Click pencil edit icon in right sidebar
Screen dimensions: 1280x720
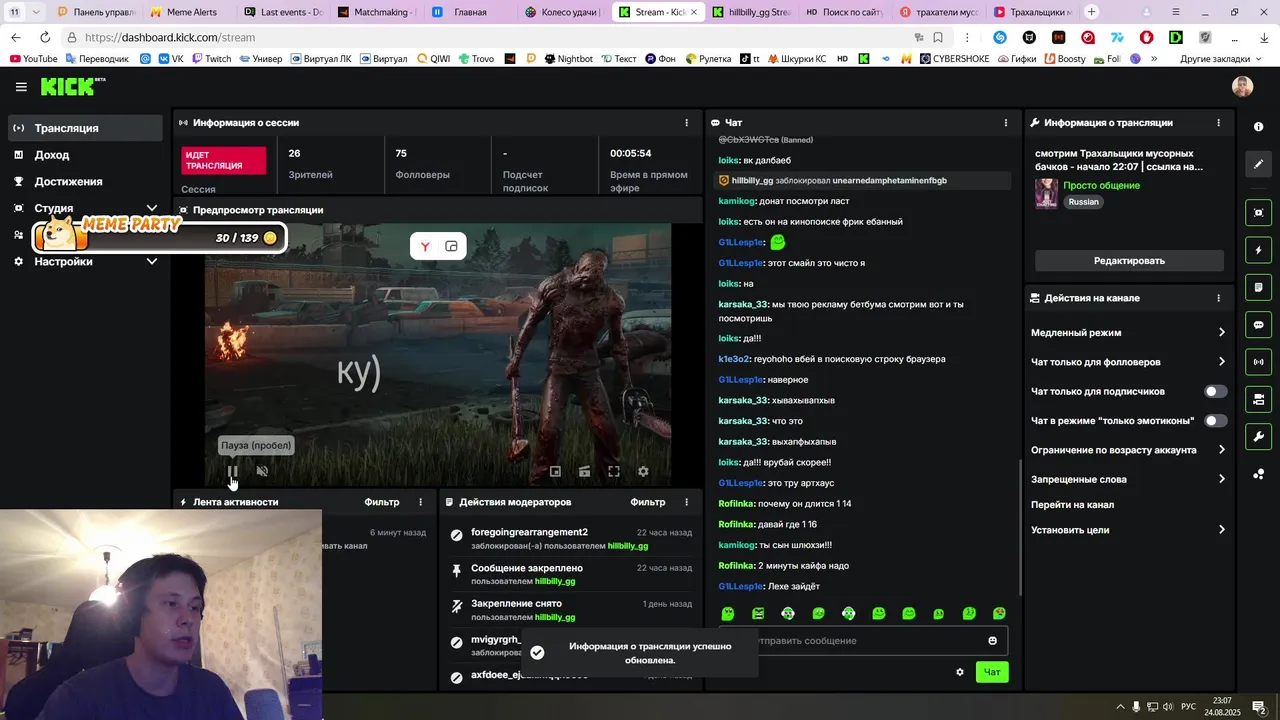pos(1258,164)
